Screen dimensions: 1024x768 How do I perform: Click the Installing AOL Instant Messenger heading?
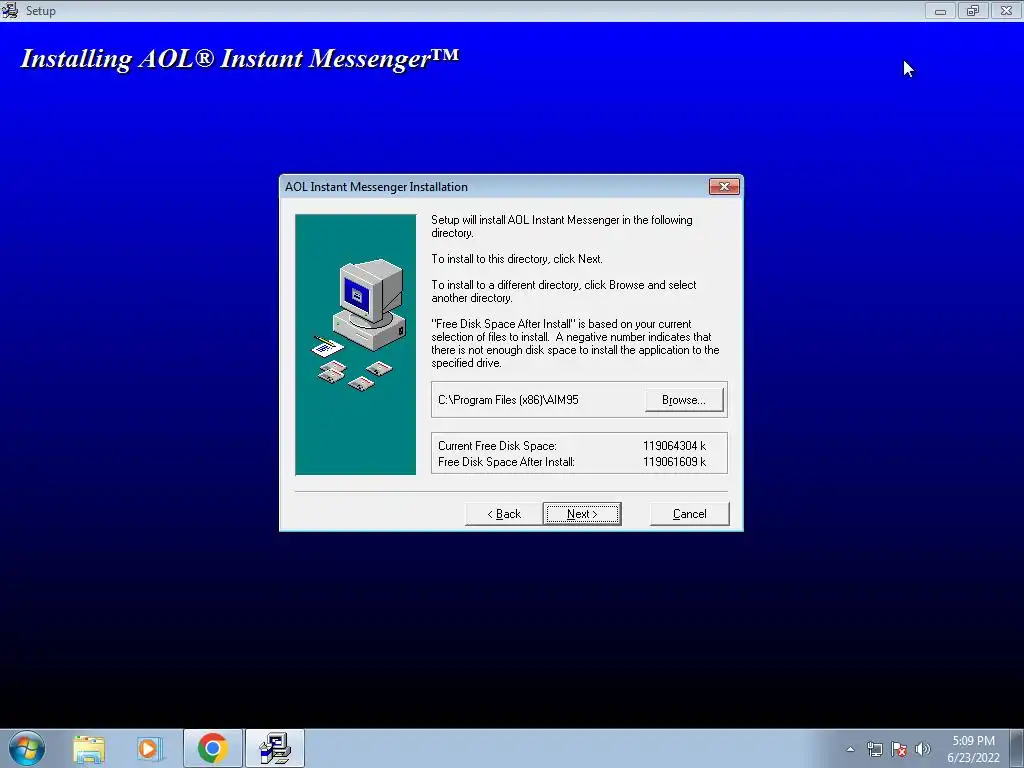[x=240, y=58]
